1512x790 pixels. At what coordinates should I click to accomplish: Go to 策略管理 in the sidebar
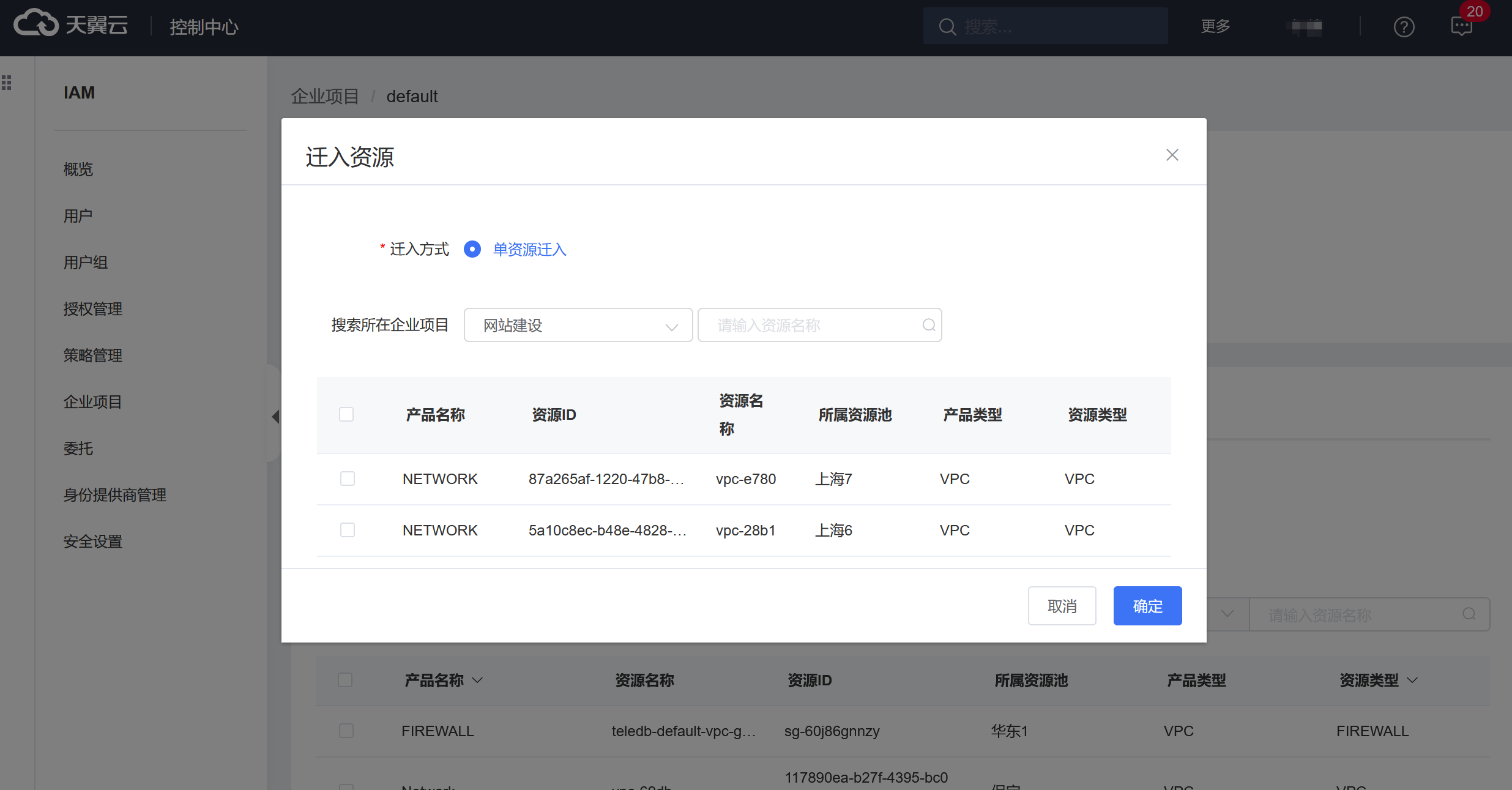(x=93, y=356)
